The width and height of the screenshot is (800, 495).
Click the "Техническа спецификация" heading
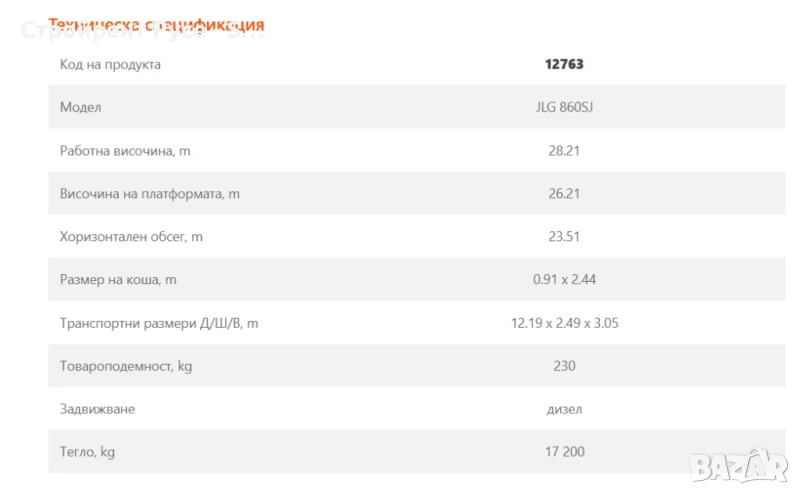point(156,24)
